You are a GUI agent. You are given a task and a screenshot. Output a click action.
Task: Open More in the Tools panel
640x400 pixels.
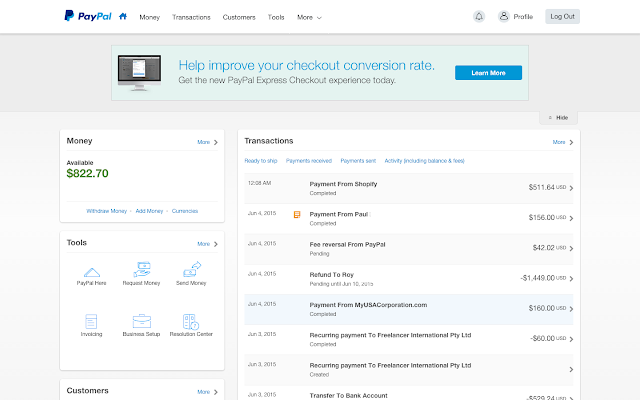[x=207, y=244]
